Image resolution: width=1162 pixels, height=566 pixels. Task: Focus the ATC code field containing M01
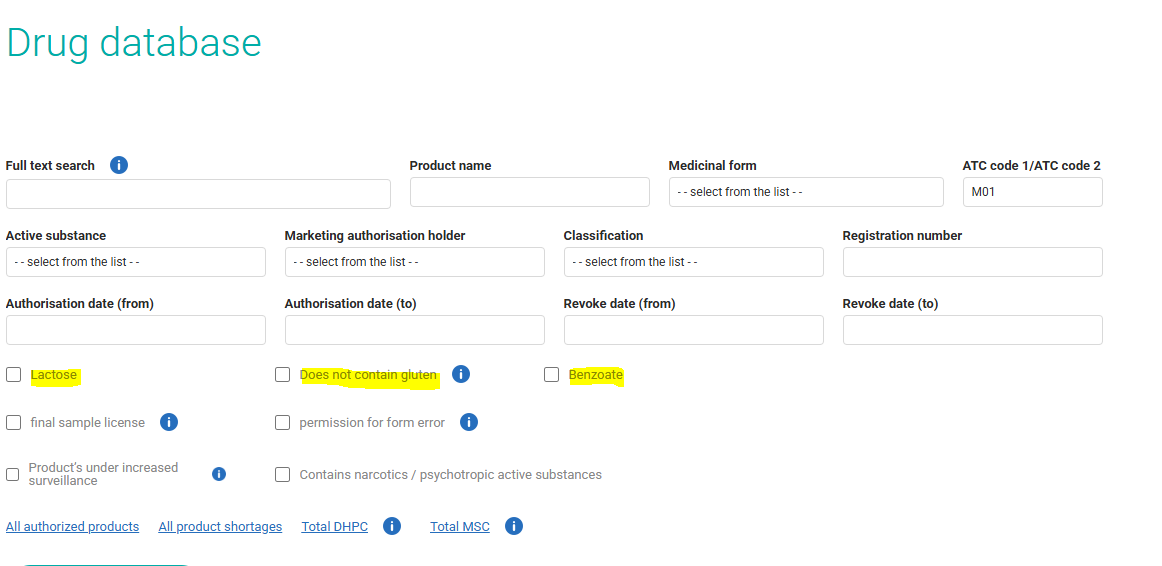[1032, 192]
